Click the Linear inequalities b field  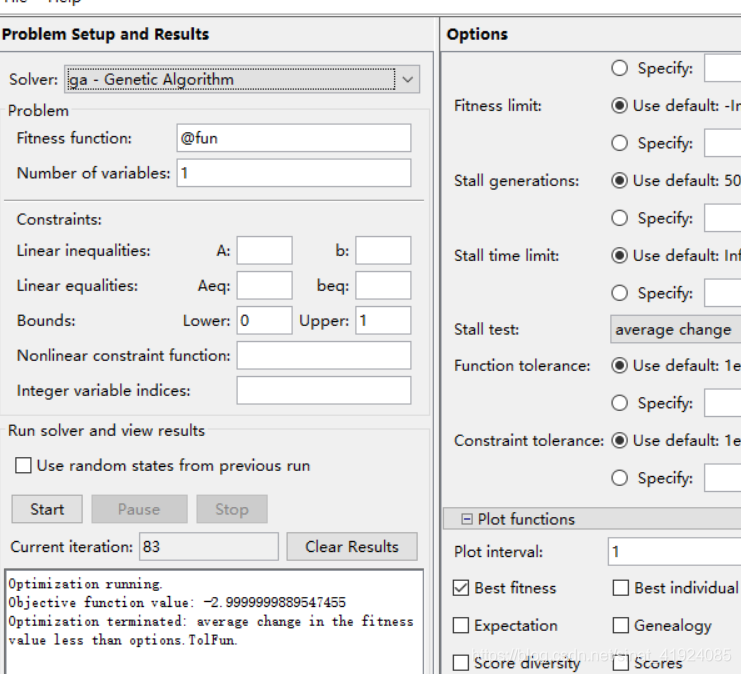383,251
